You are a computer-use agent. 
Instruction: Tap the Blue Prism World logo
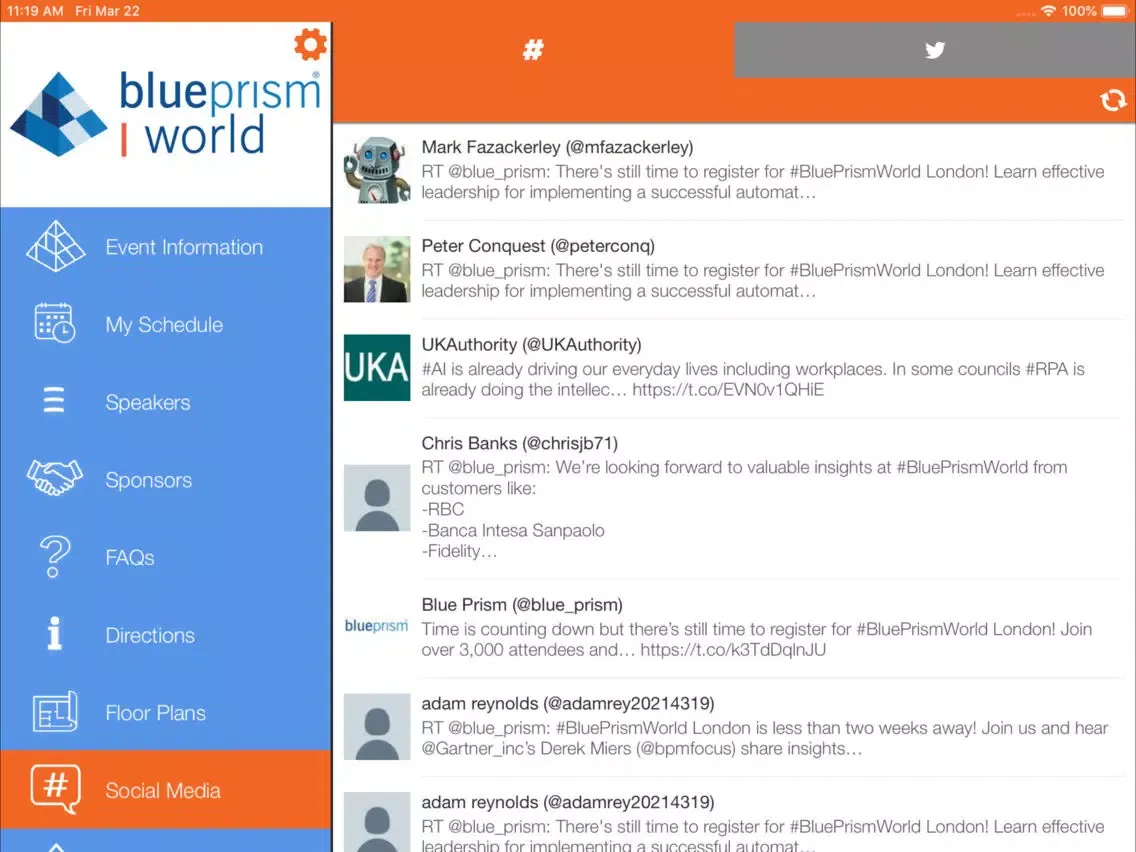[165, 114]
